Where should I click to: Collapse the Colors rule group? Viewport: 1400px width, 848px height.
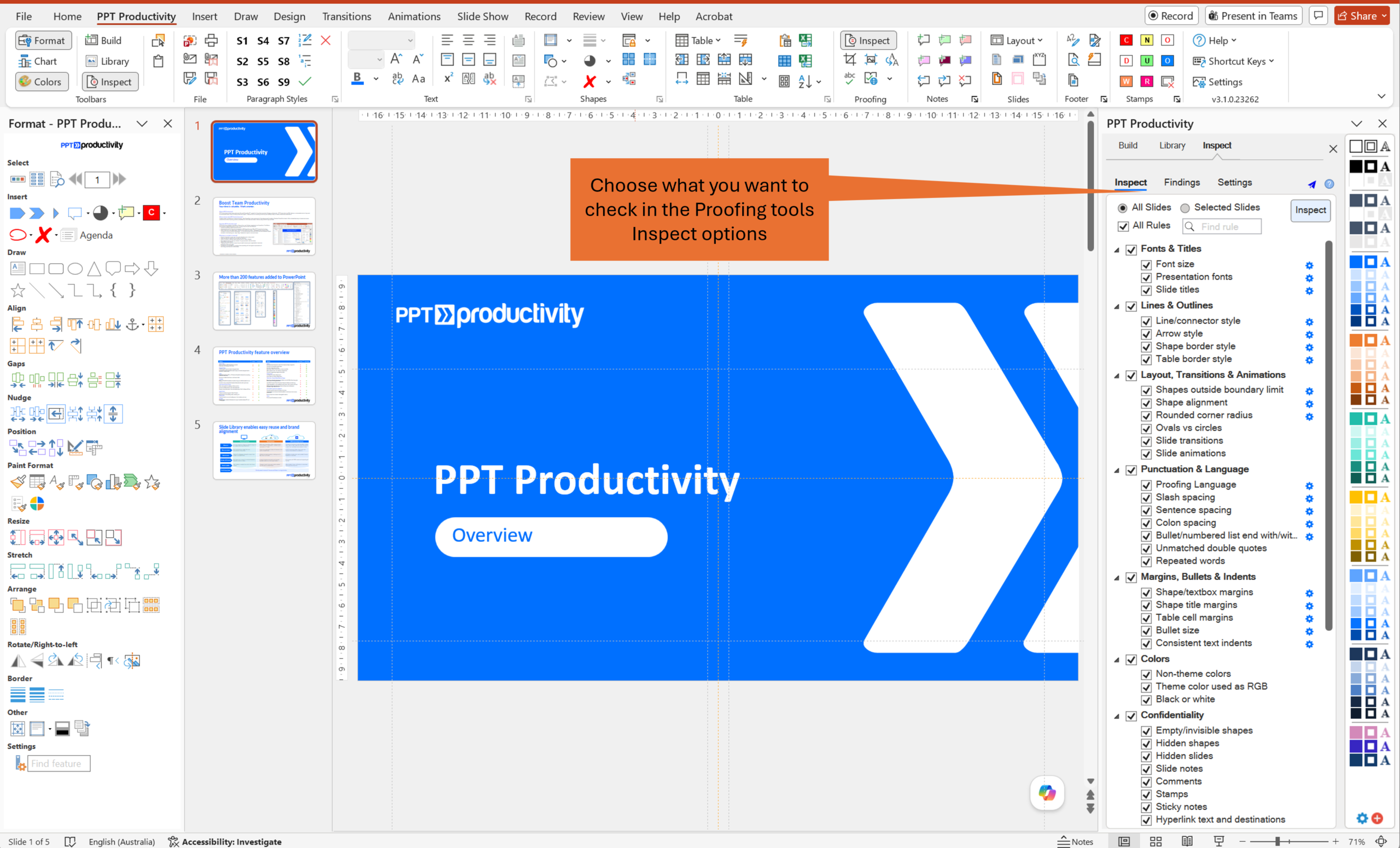(1117, 660)
